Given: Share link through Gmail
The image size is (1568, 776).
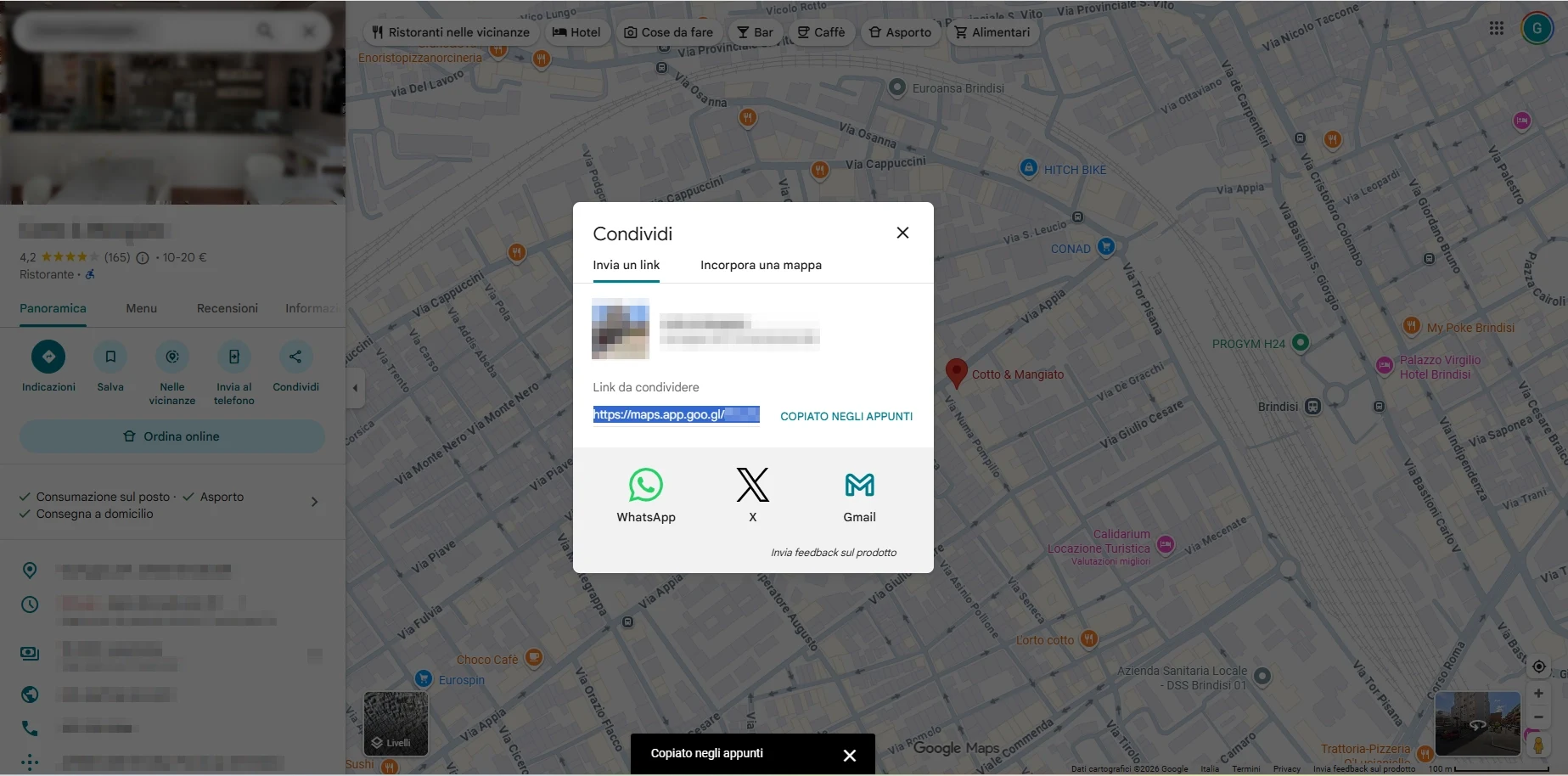Looking at the screenshot, I should pyautogui.click(x=859, y=486).
